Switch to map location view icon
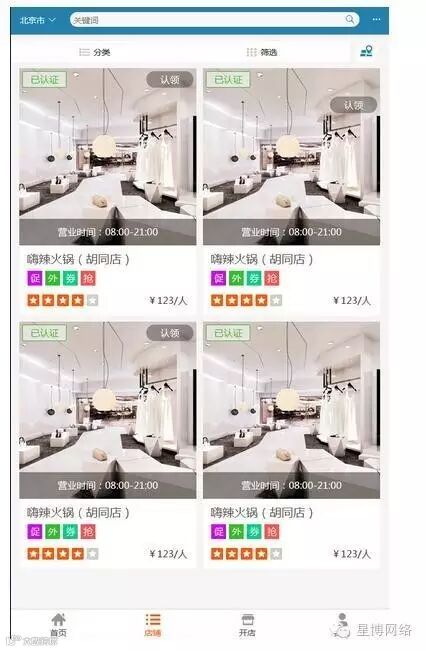The image size is (426, 651). (x=366, y=51)
